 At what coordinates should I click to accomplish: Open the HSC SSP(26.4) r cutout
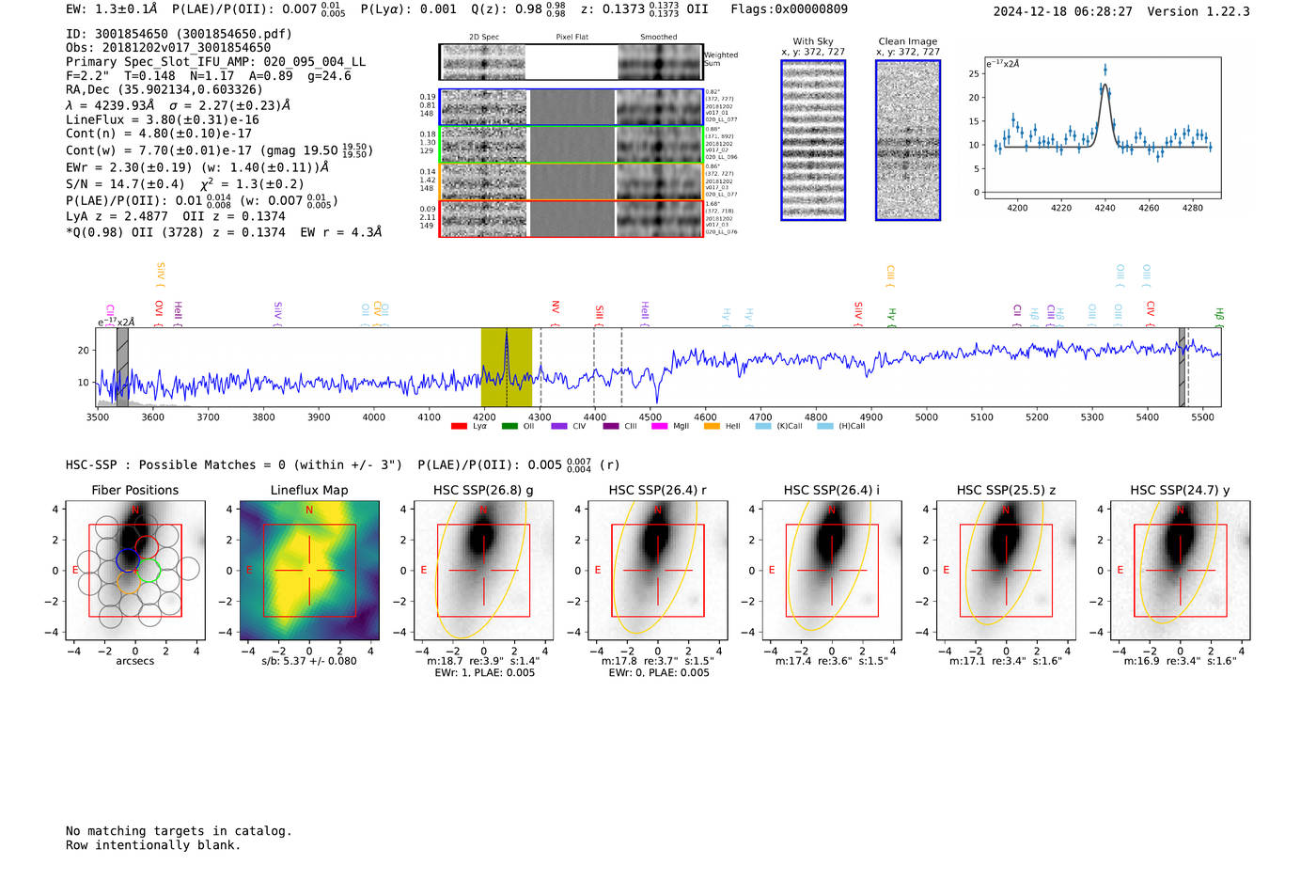tap(658, 570)
